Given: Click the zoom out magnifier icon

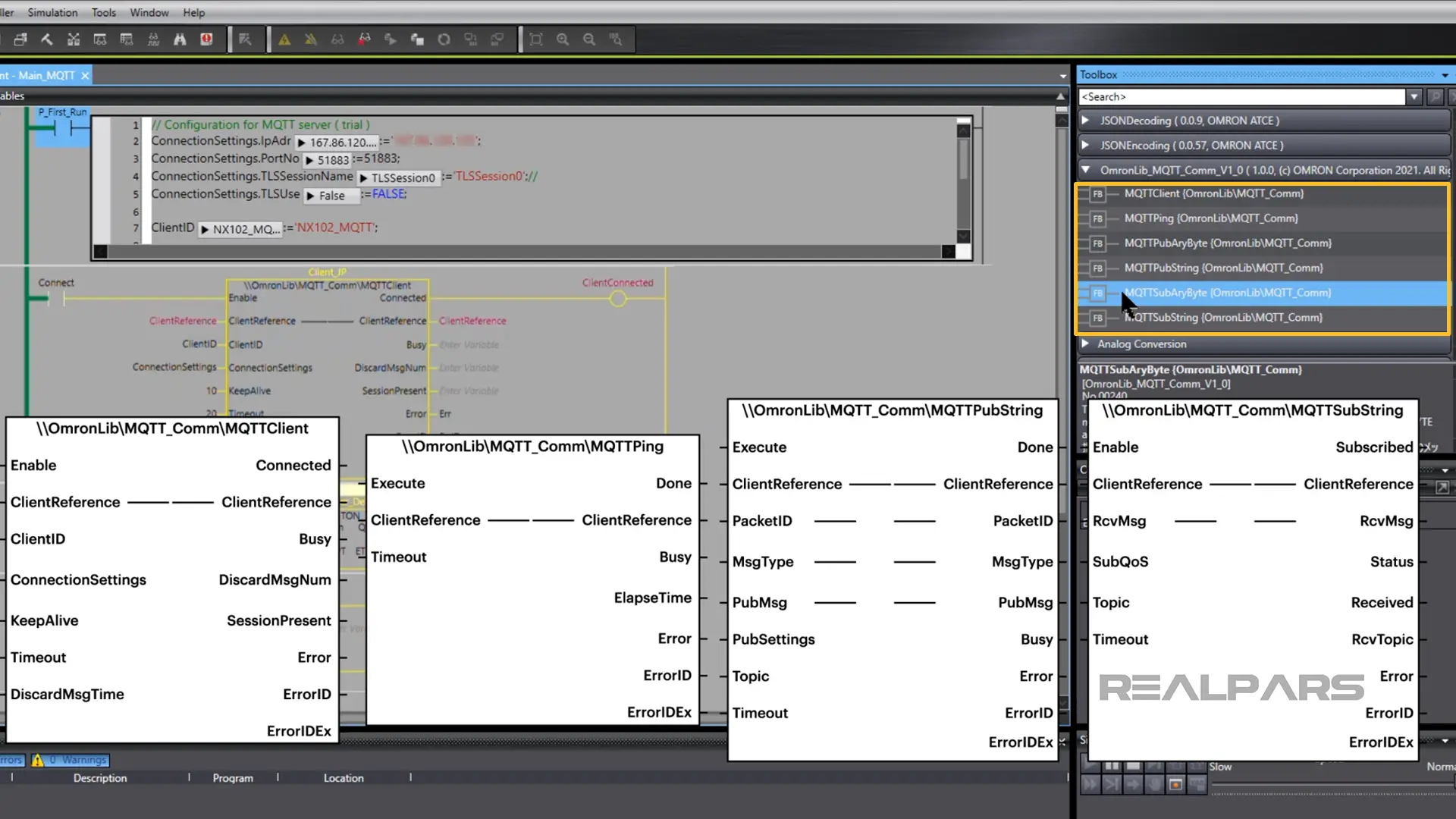Looking at the screenshot, I should click(589, 39).
